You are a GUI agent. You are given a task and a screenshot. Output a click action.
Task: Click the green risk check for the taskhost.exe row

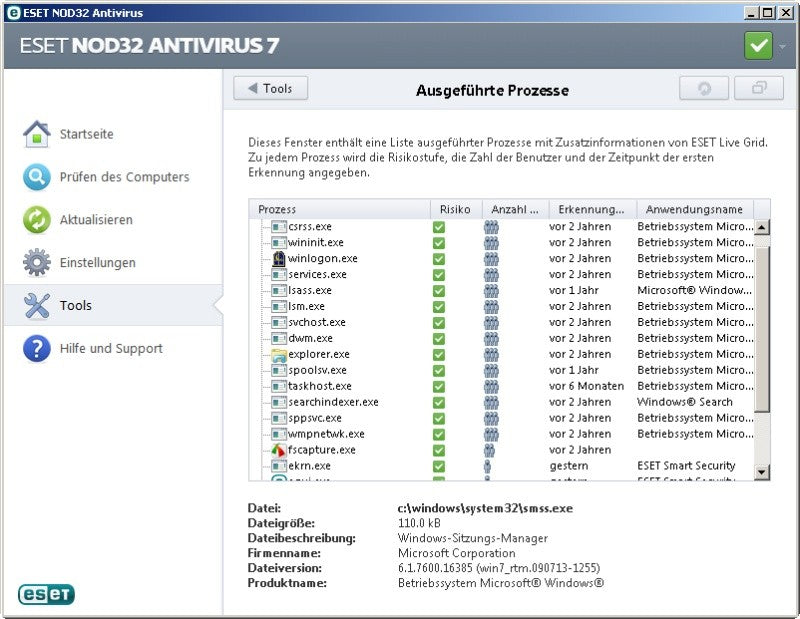click(439, 387)
